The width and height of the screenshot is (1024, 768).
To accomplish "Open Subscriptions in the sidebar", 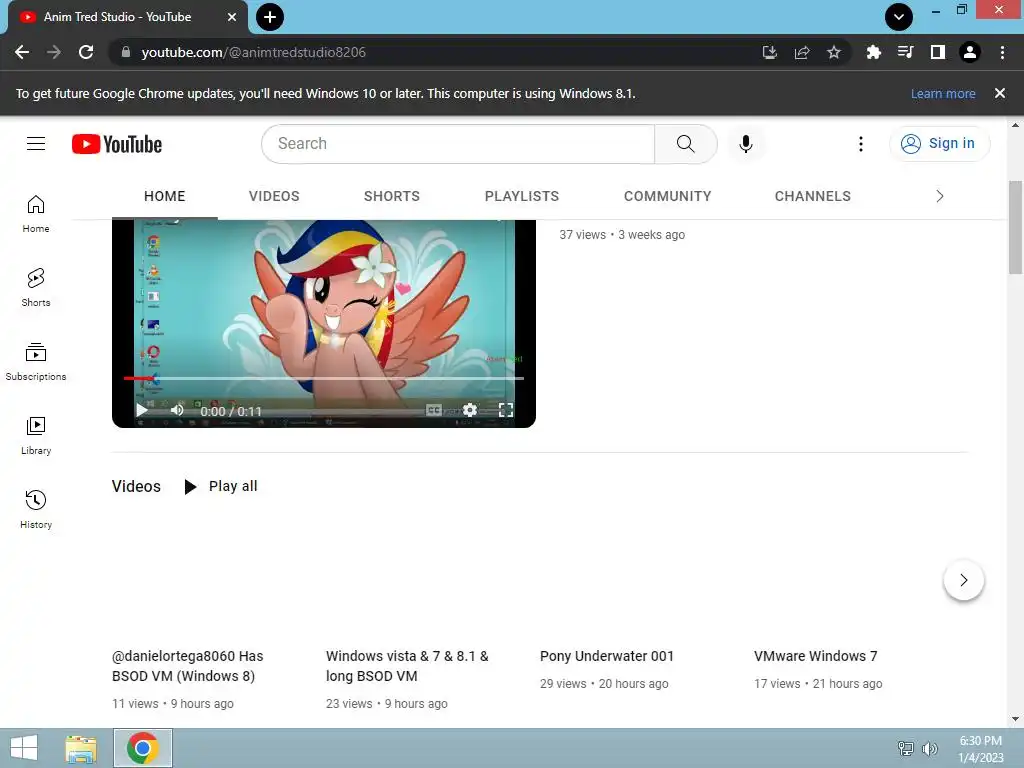I will click(x=36, y=362).
